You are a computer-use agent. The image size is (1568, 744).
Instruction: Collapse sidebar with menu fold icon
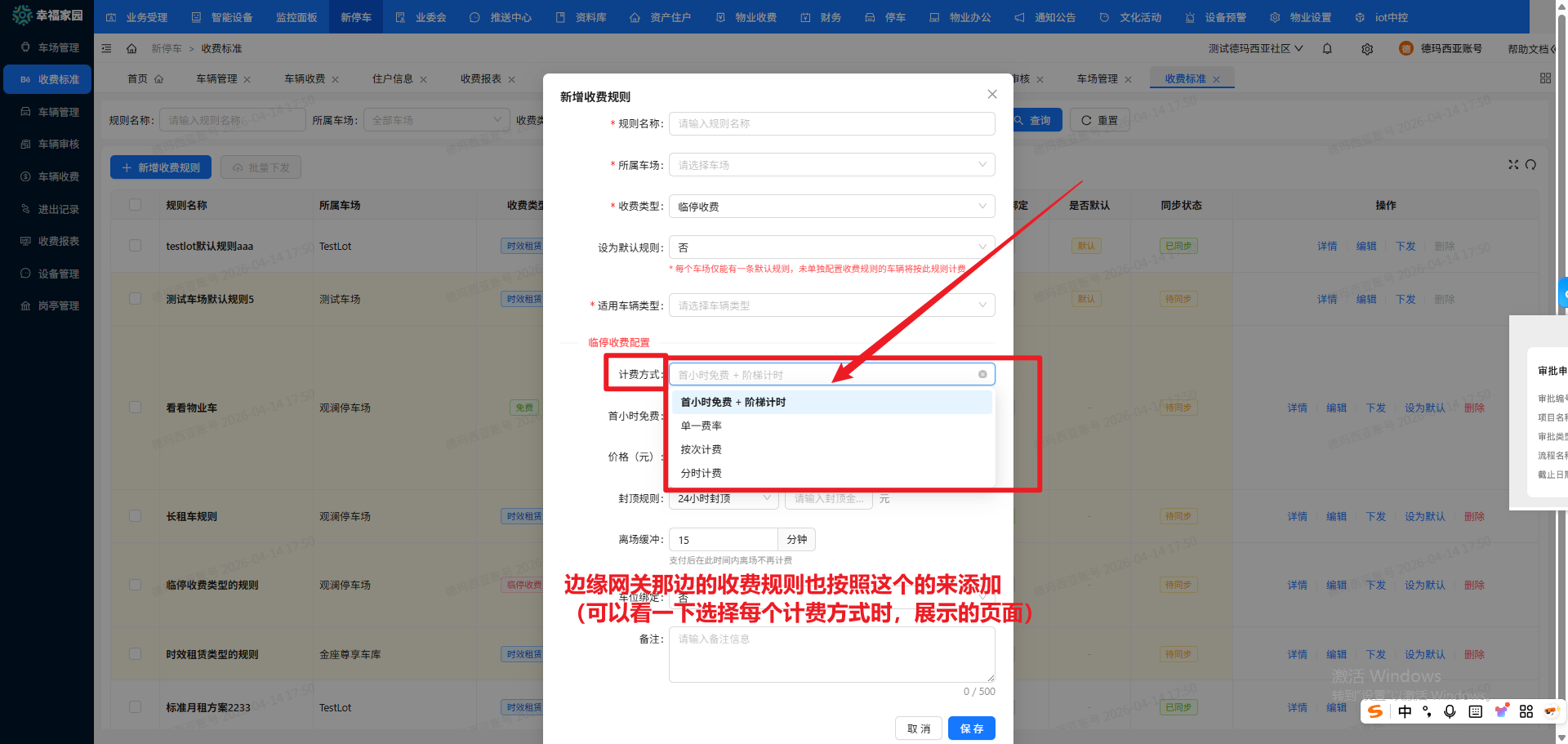[106, 49]
